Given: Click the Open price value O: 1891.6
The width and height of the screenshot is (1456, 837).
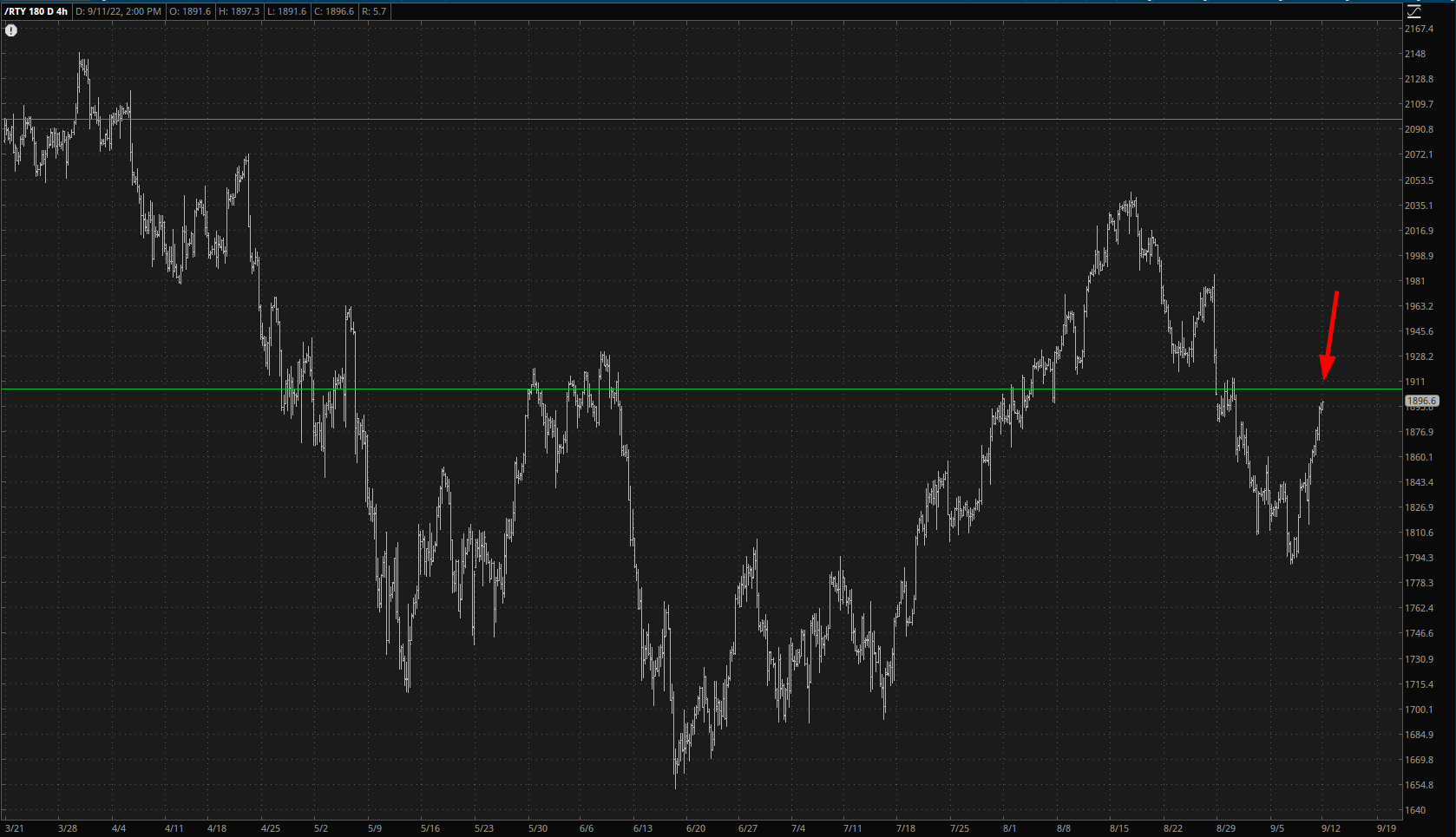Looking at the screenshot, I should (x=190, y=11).
